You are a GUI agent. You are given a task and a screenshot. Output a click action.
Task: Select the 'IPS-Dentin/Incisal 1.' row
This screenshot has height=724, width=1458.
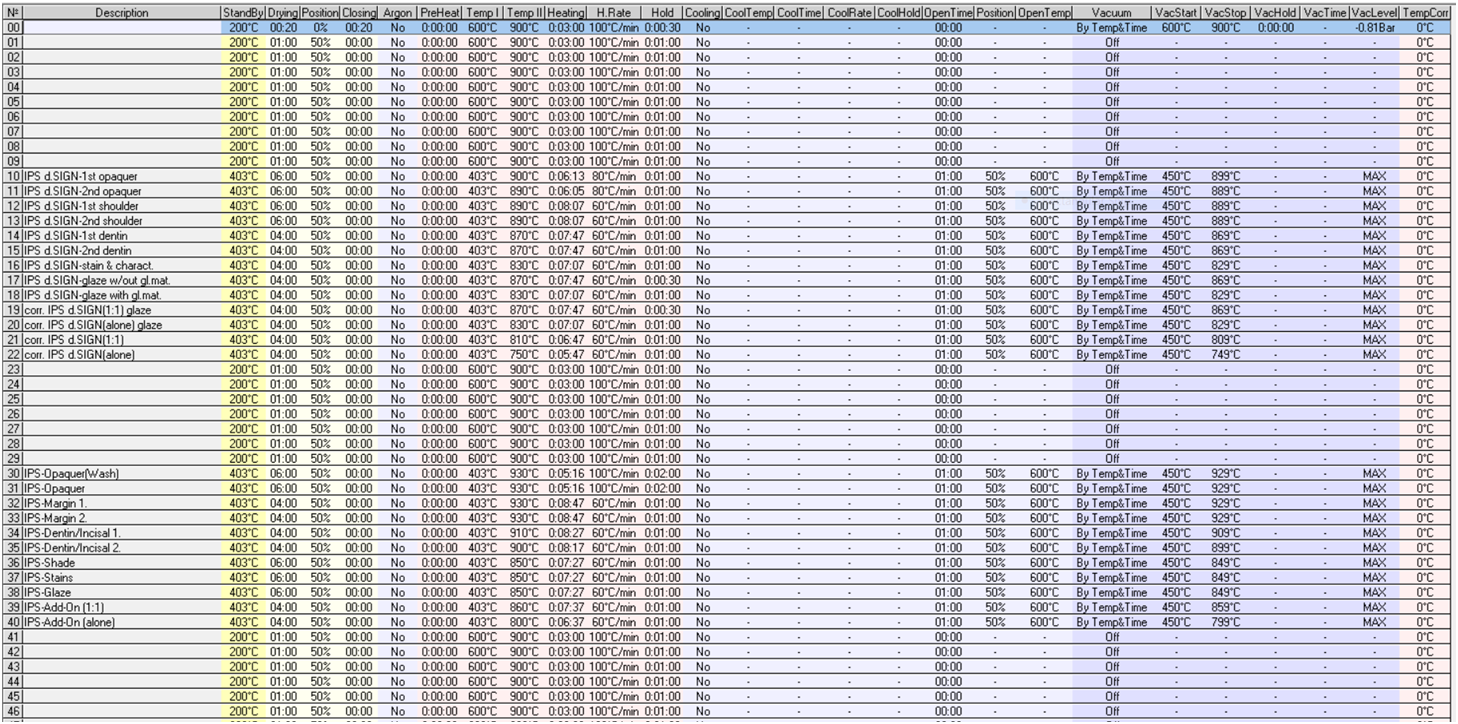point(727,532)
